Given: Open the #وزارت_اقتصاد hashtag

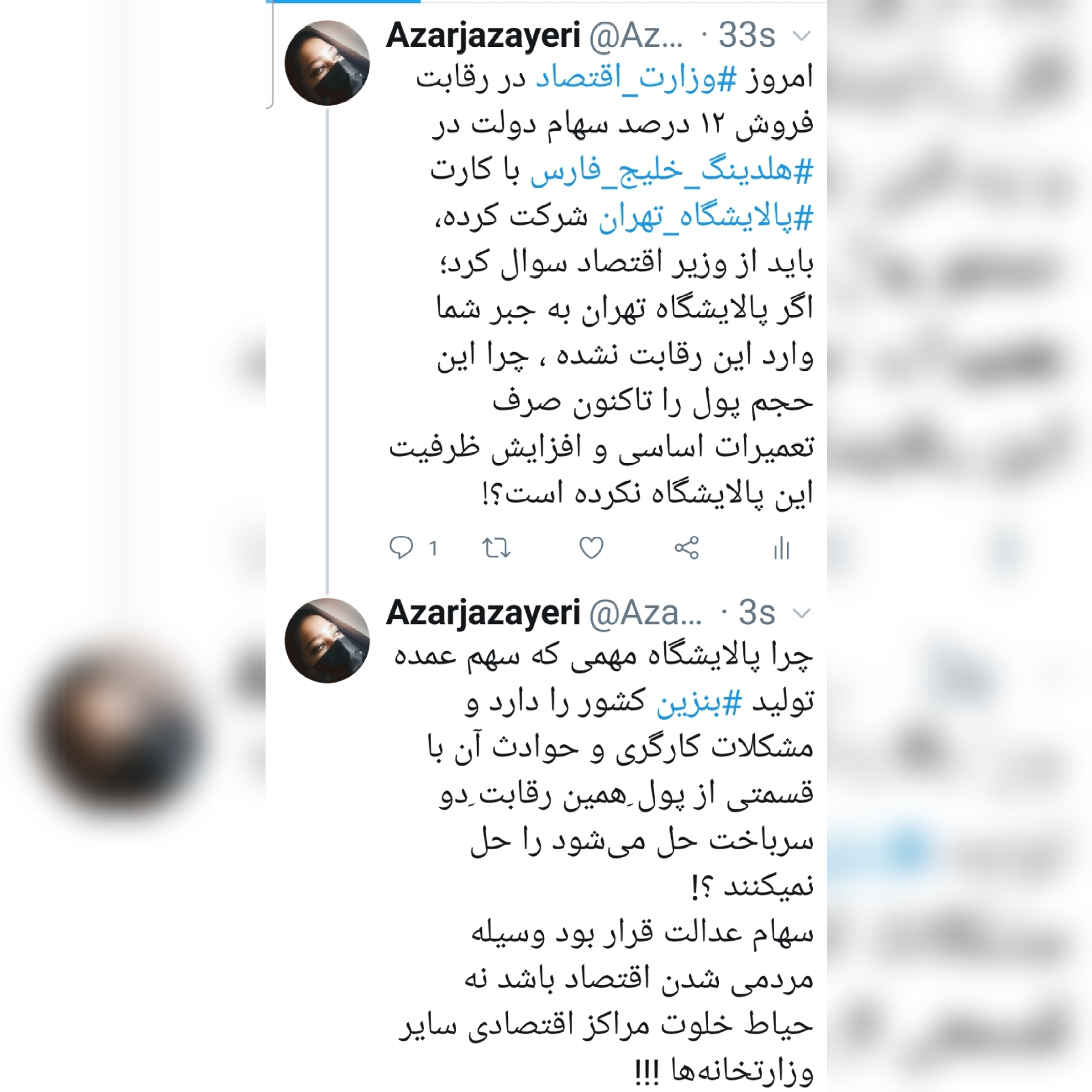Looking at the screenshot, I should click(x=636, y=79).
